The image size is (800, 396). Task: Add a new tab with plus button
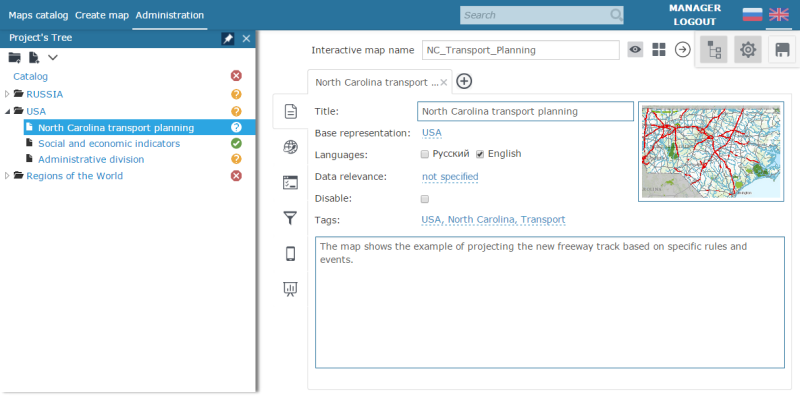coord(464,81)
